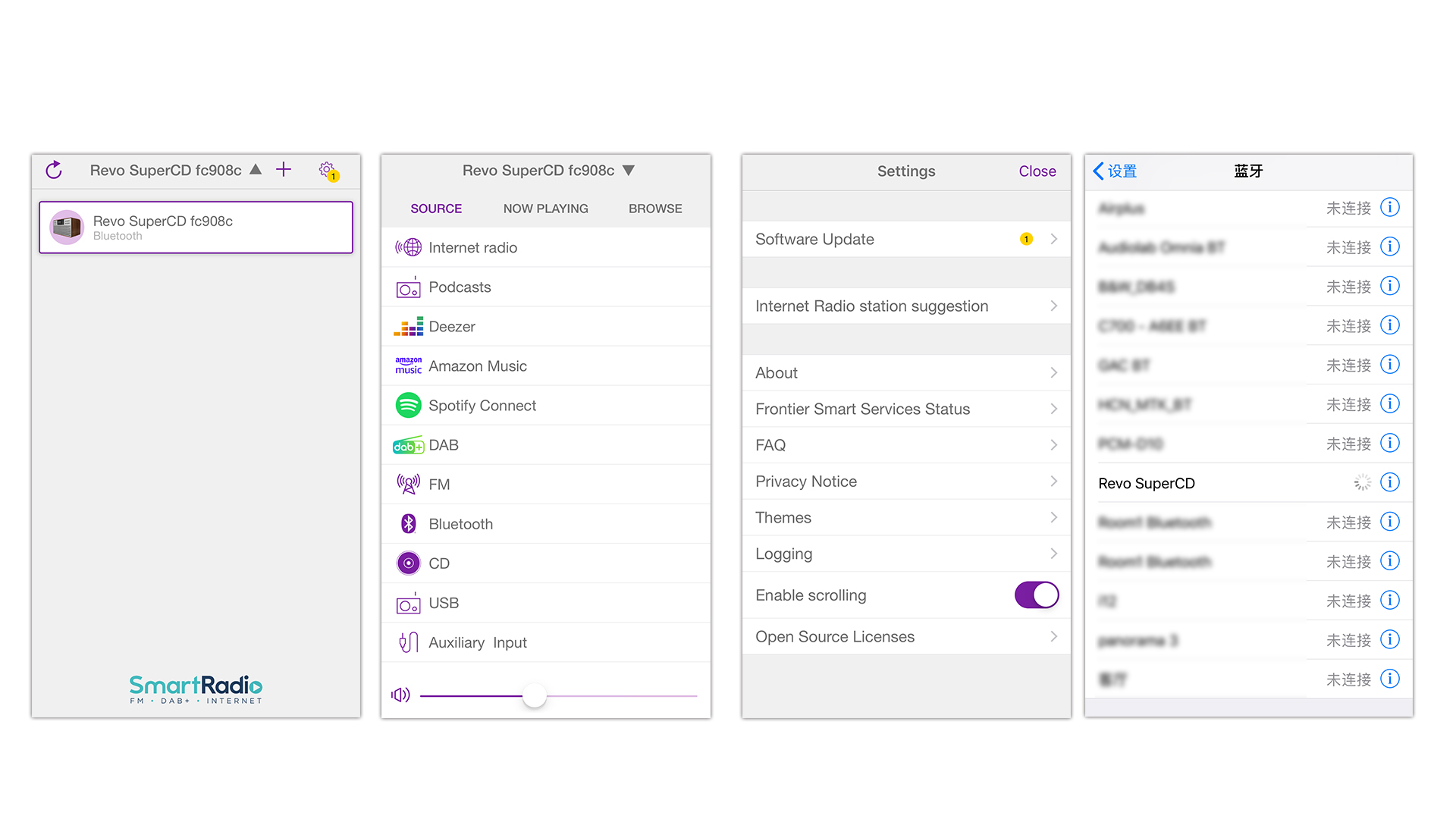Screen dimensions: 1456x819
Task: Toggle the Enable scrolling switch
Action: [x=1037, y=595]
